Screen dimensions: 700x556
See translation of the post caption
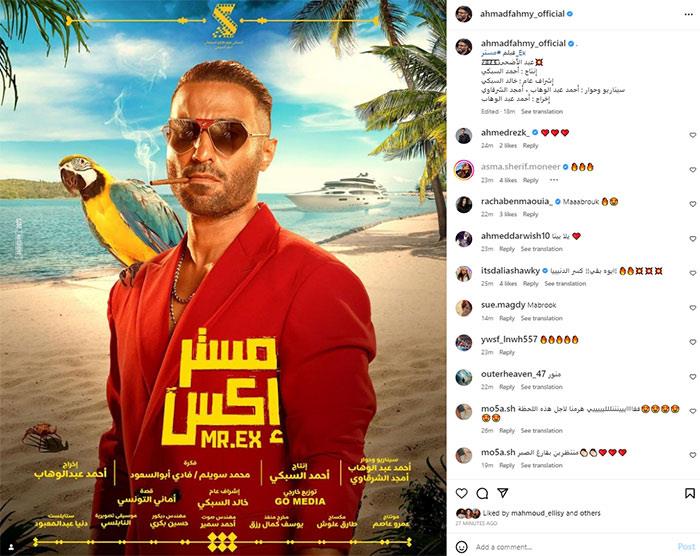pos(542,111)
